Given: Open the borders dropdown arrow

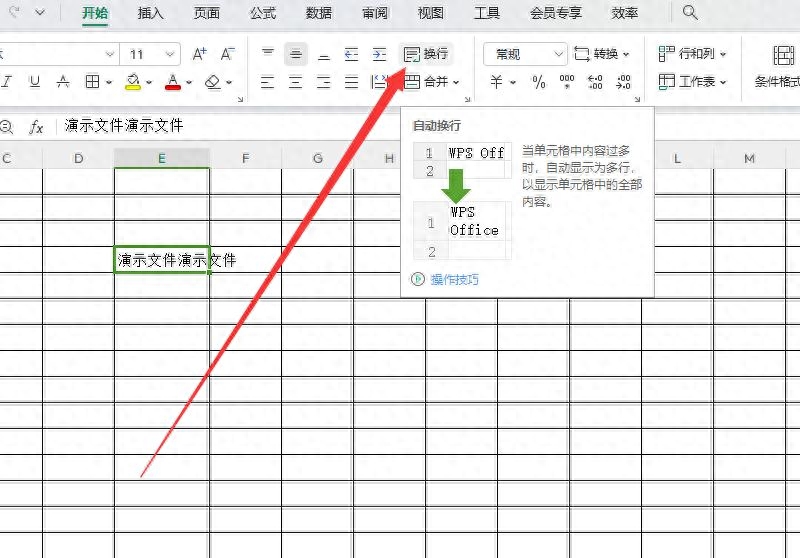Looking at the screenshot, I should pos(109,82).
